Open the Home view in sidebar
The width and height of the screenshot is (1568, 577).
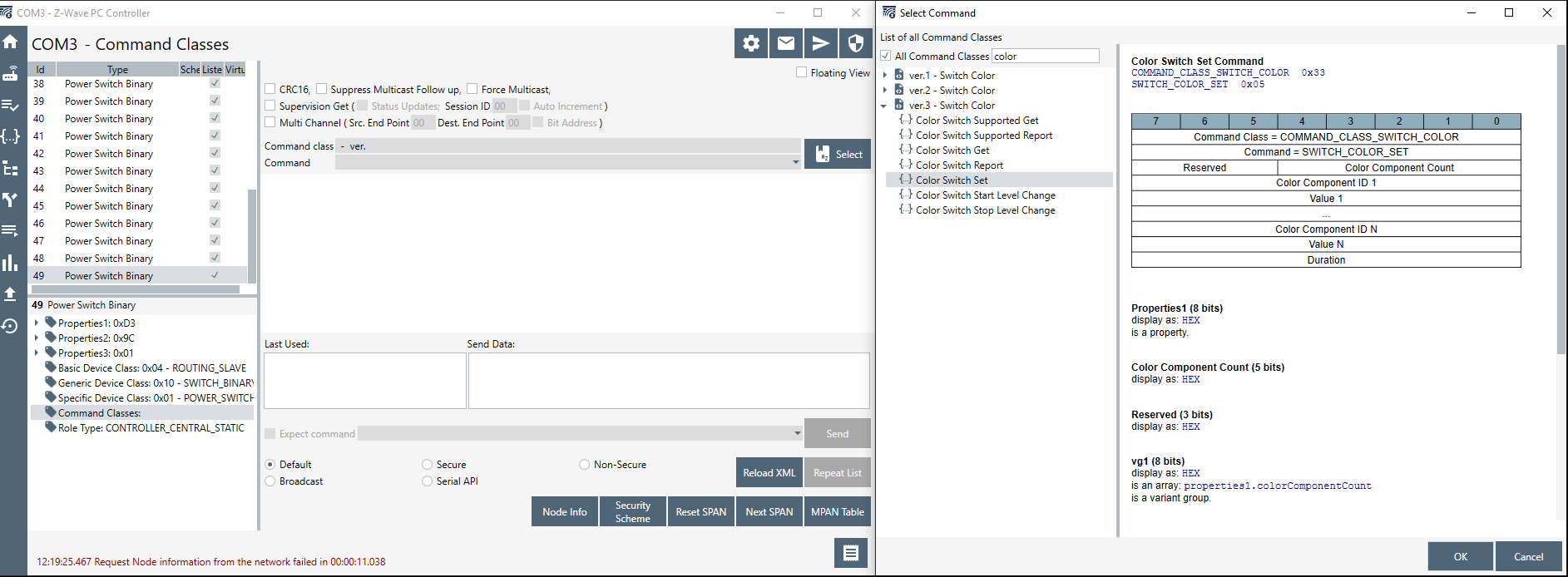pyautogui.click(x=10, y=42)
